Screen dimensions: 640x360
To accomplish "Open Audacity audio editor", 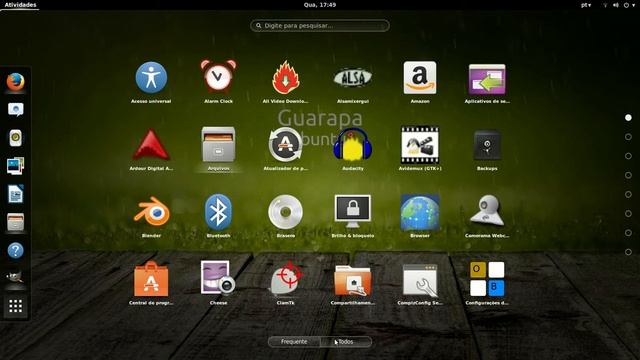I will (353, 144).
